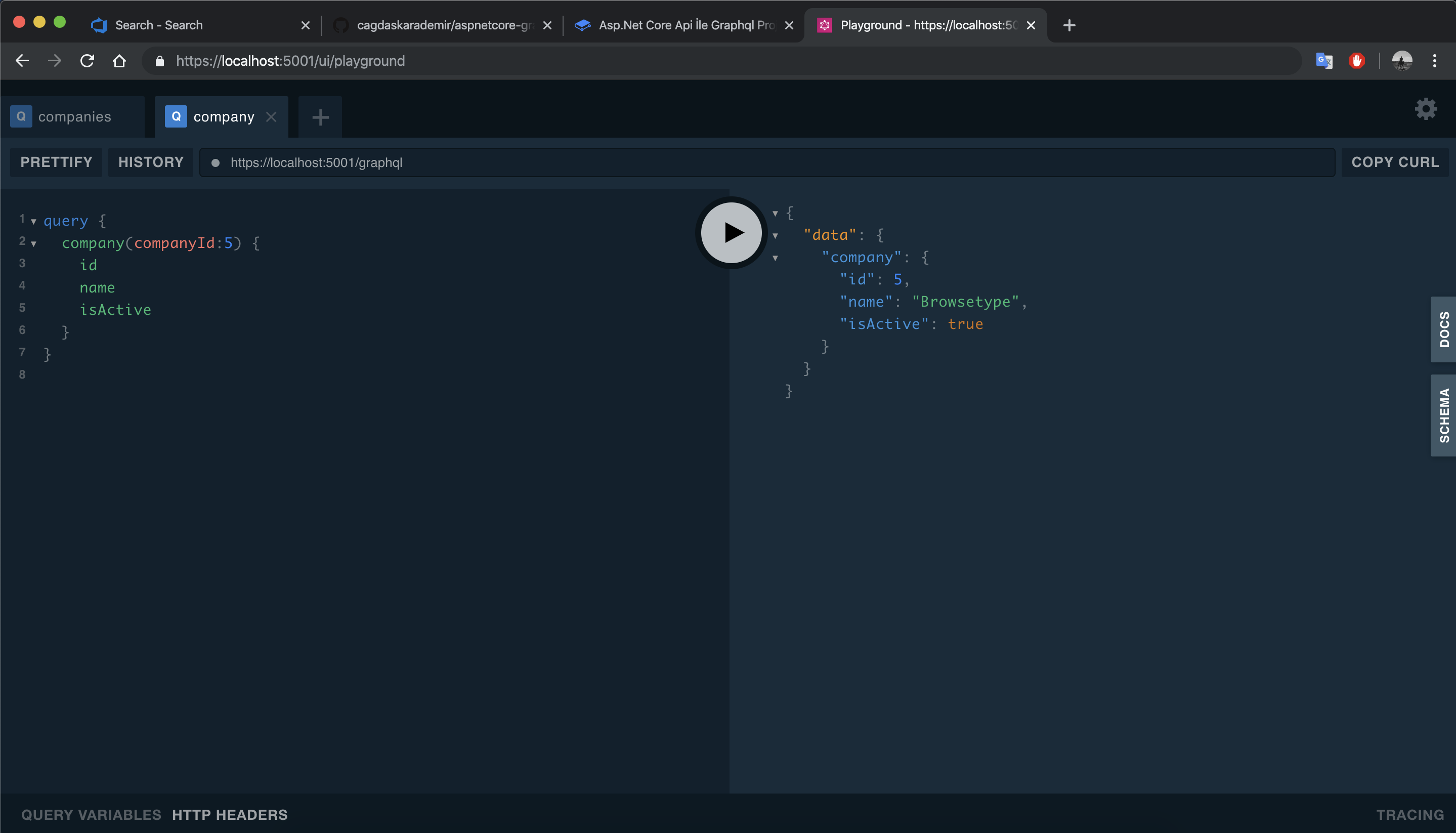Screen dimensions: 1456x833
Task: Click the name field in query
Action: 97,287
